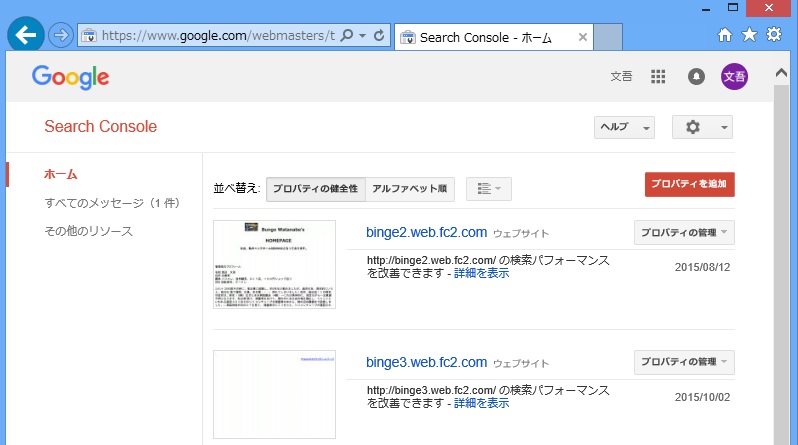Open the Google apps grid icon
Viewport: 798px width, 445px height.
pyautogui.click(x=658, y=76)
